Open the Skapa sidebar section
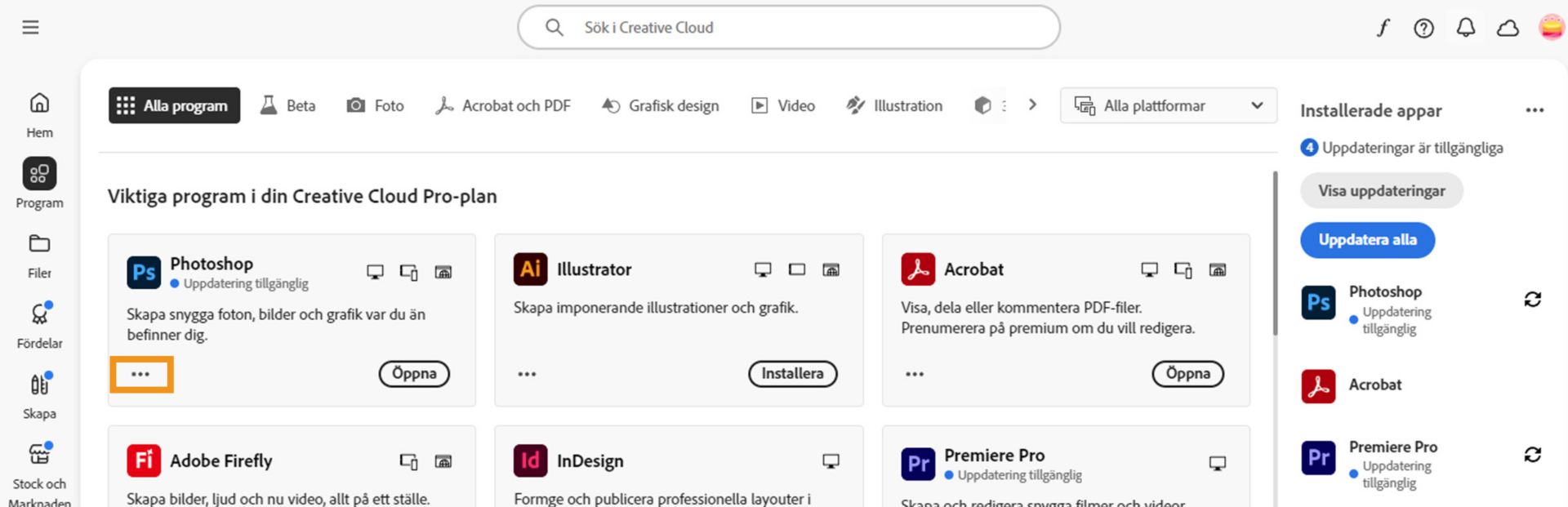Screen dimensions: 1568x507 39,395
